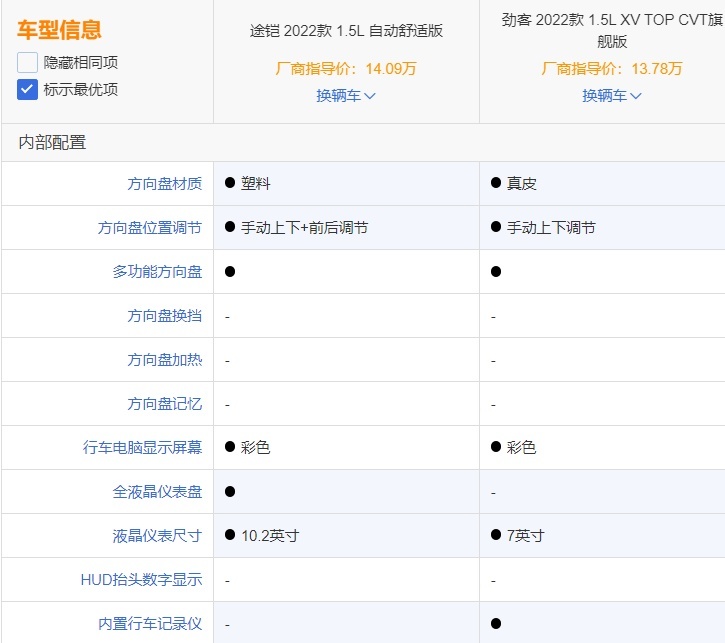Viewport: 725px width, 643px height.
Task: Click 彩色 display value for 途铠
Action: point(255,447)
